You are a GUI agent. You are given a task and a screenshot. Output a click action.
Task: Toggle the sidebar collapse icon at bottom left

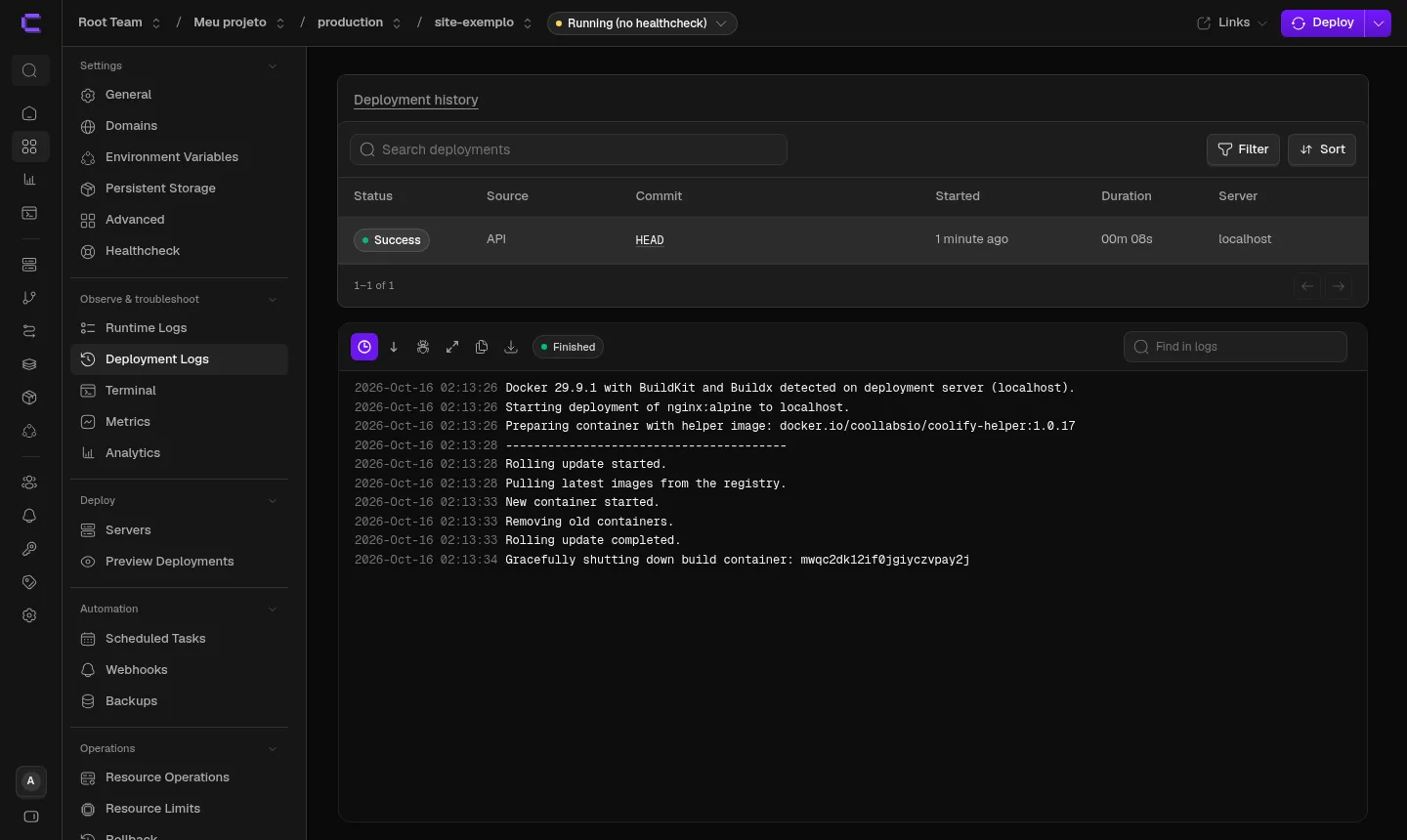[31, 817]
